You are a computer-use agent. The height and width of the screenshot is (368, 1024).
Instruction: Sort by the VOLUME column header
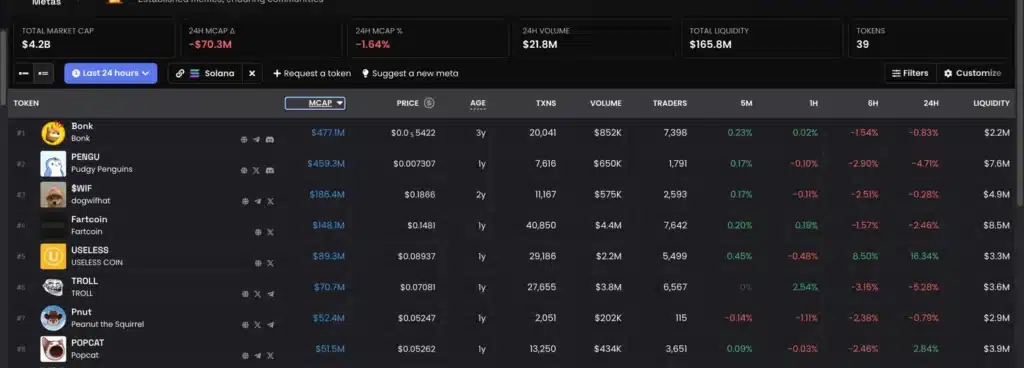606,103
